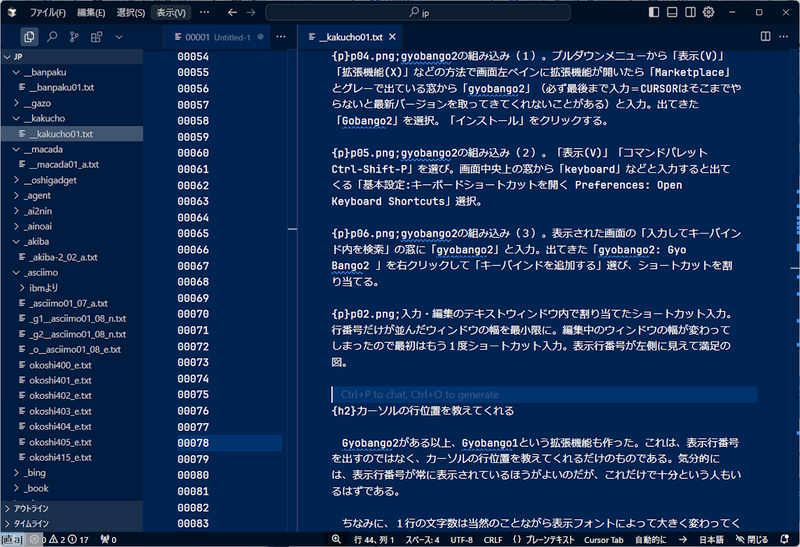The width and height of the screenshot is (800, 547).
Task: Open the 編集(E) menu
Action: (91, 13)
